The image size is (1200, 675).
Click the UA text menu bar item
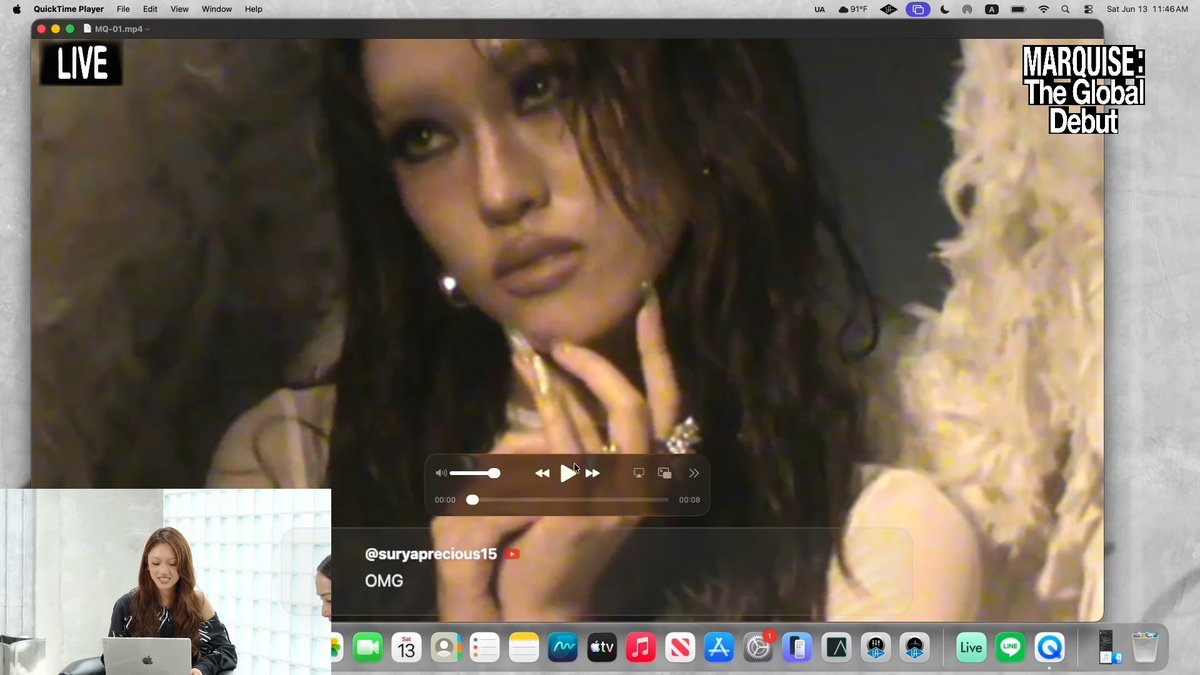(x=820, y=9)
